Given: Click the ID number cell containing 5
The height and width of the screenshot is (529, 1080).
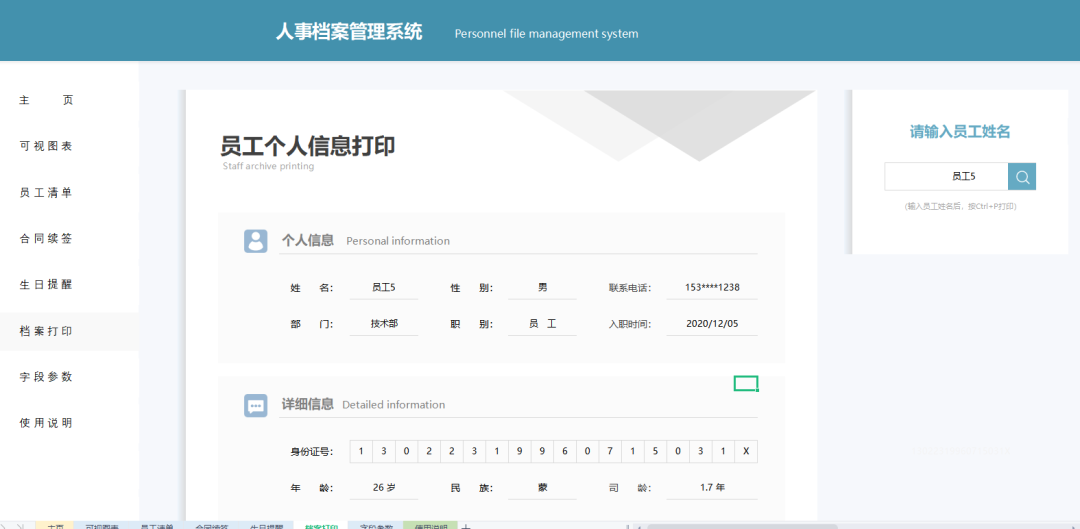Looking at the screenshot, I should coord(656,452).
